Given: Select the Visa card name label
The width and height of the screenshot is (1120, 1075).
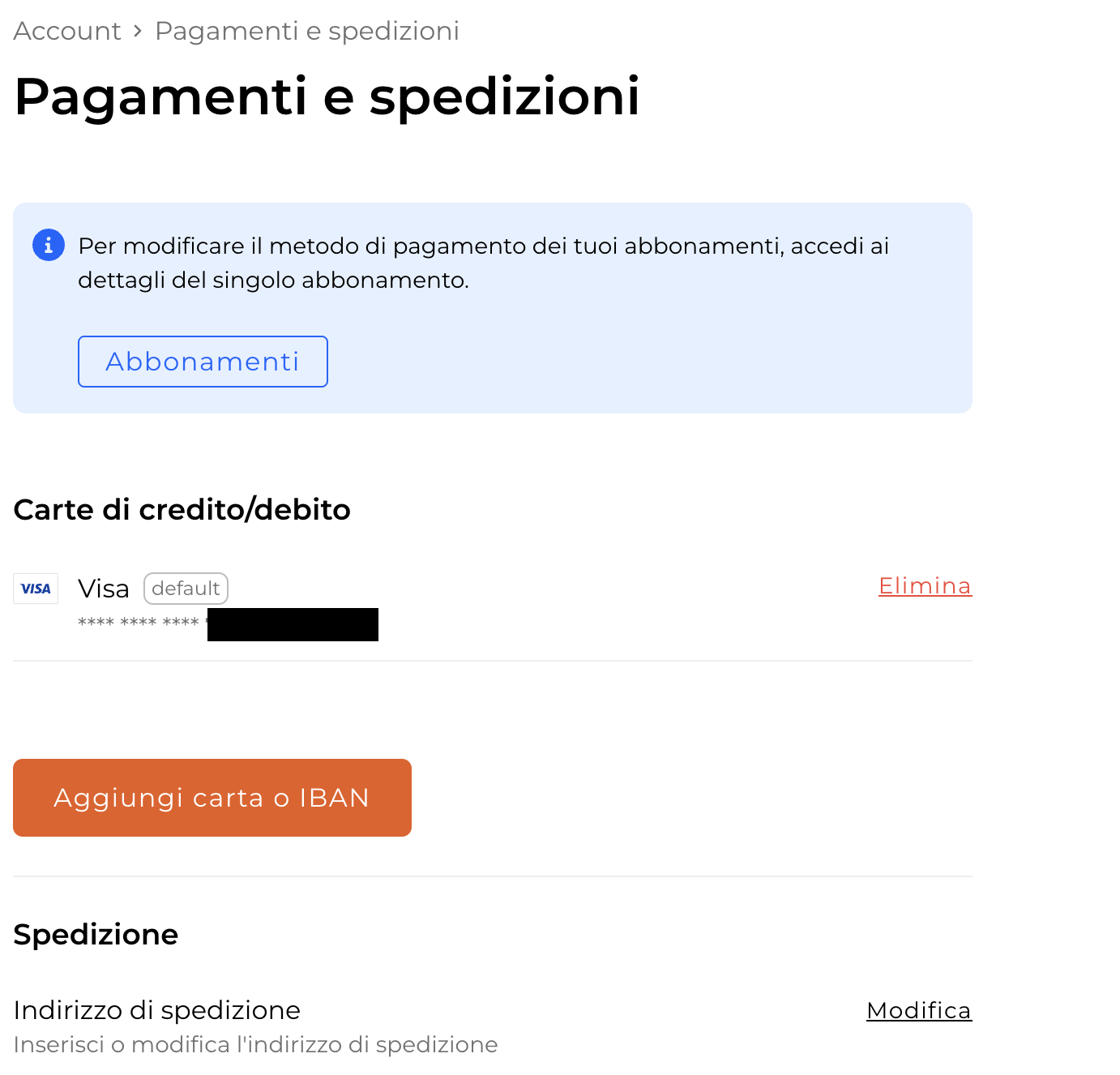Looking at the screenshot, I should 104,589.
